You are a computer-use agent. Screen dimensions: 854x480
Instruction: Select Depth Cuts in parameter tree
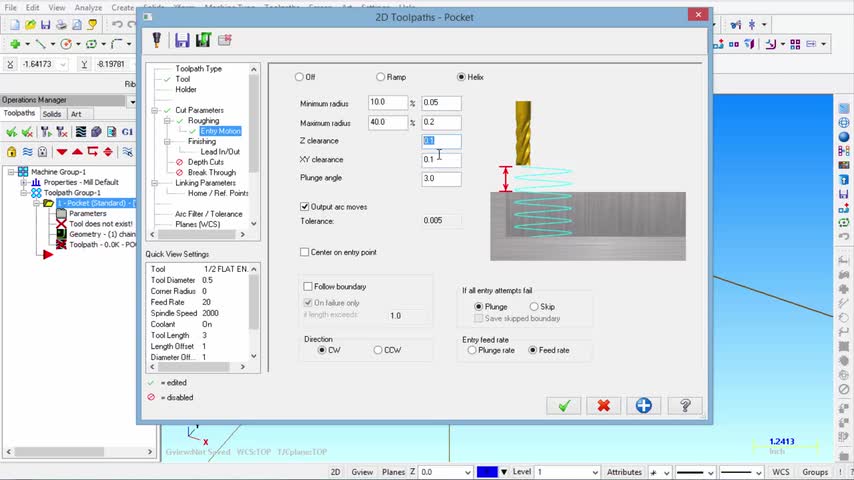click(x=205, y=162)
